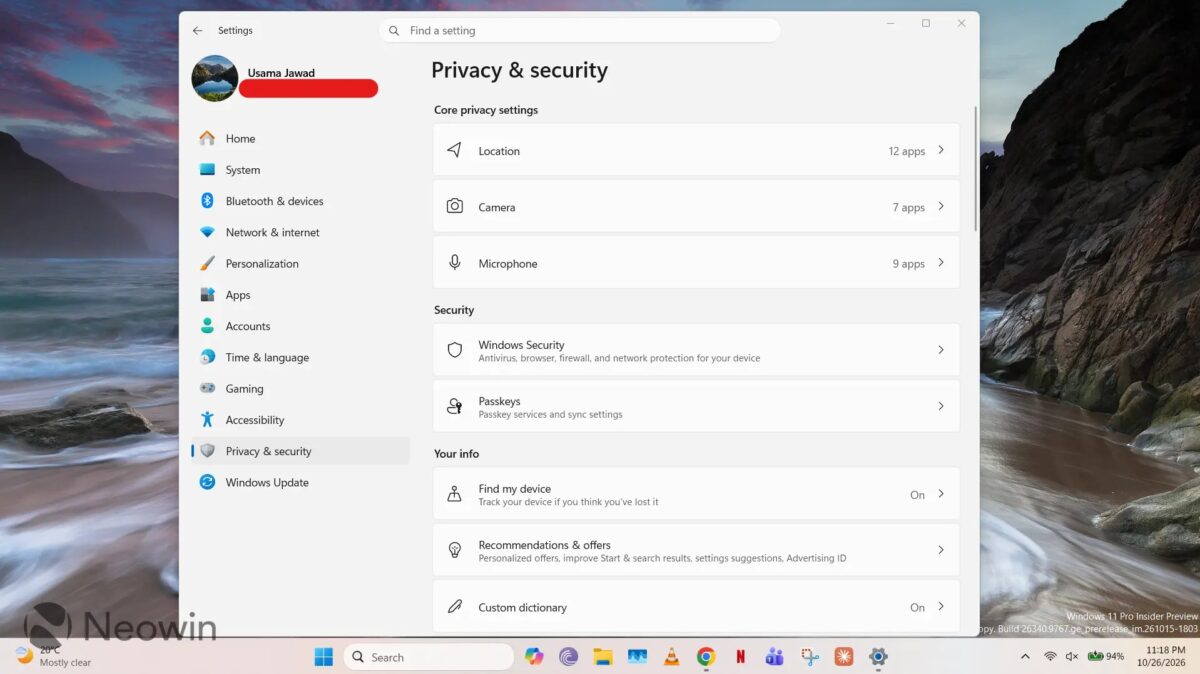Open the weather widget showing Mostly clear
Image resolution: width=1200 pixels, height=674 pixels.
[x=52, y=656]
